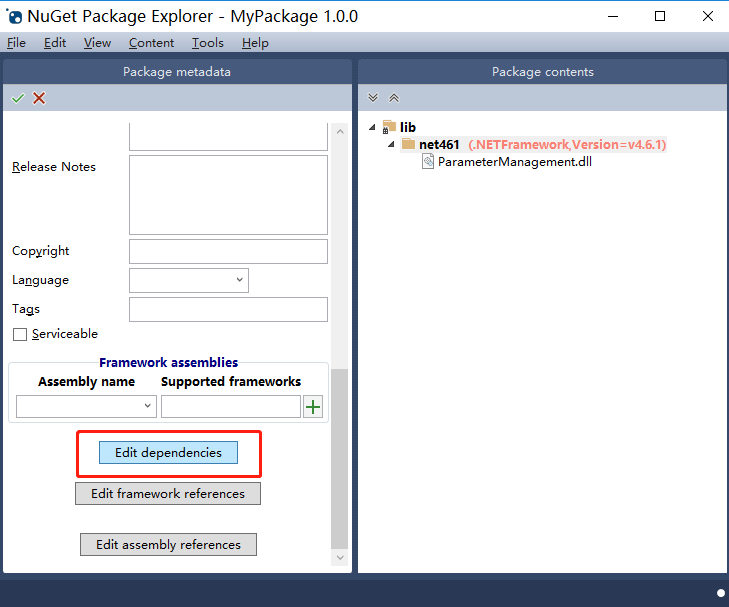
Task: Click the metadata vertical scrollbar thumb
Action: (340, 459)
